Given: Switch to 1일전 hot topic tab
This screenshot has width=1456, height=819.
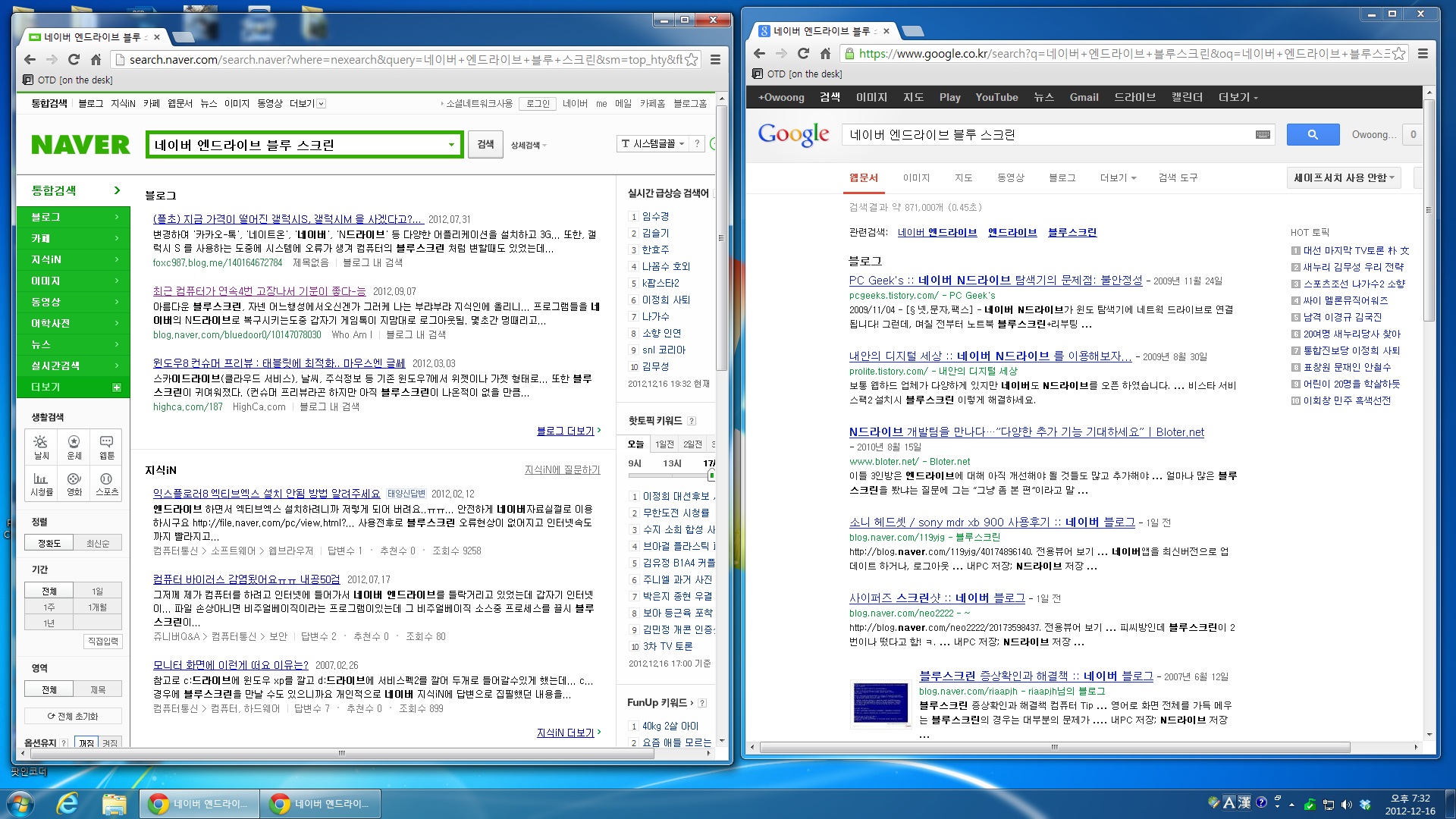Looking at the screenshot, I should pyautogui.click(x=664, y=444).
